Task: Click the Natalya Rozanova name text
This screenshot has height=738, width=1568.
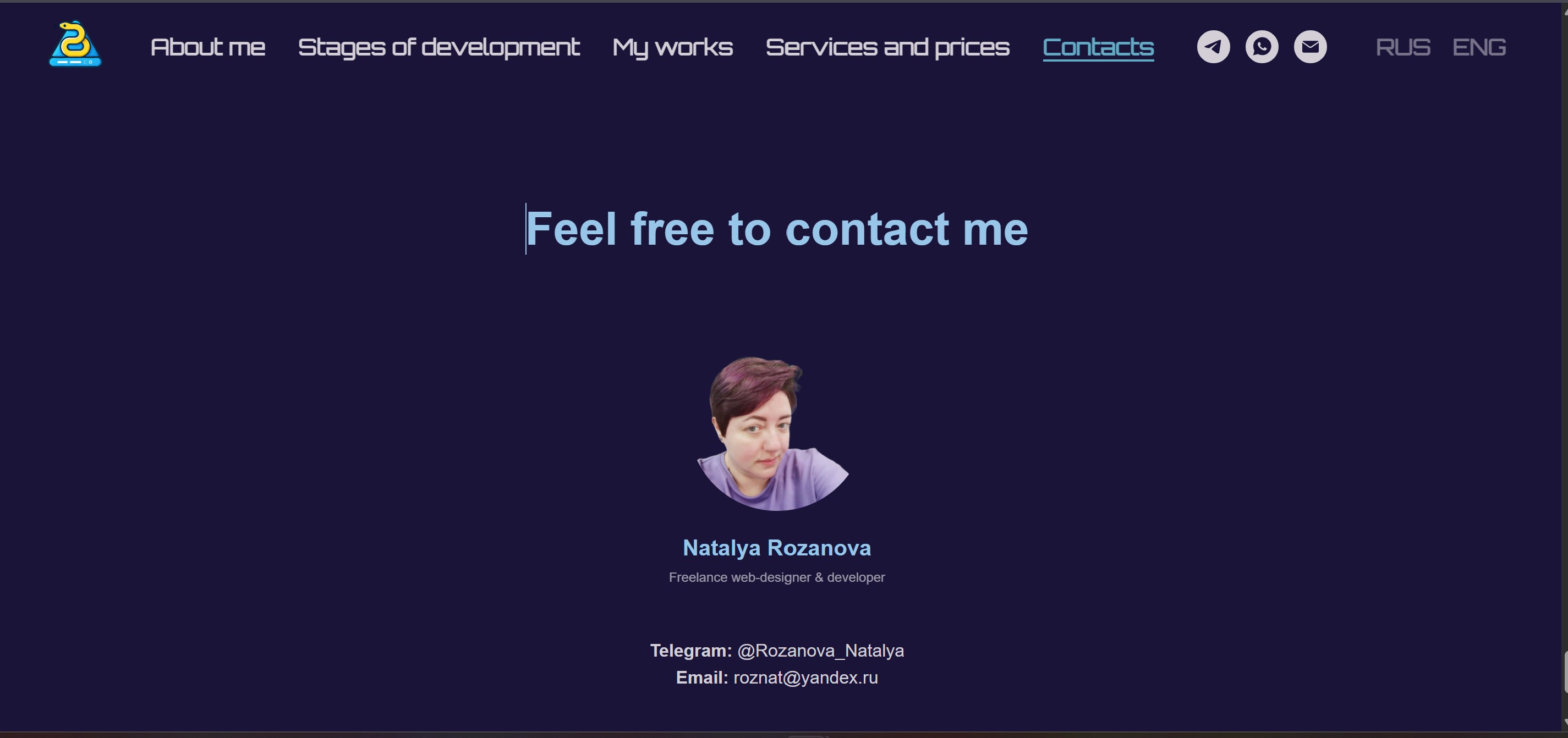Action: coord(777,548)
